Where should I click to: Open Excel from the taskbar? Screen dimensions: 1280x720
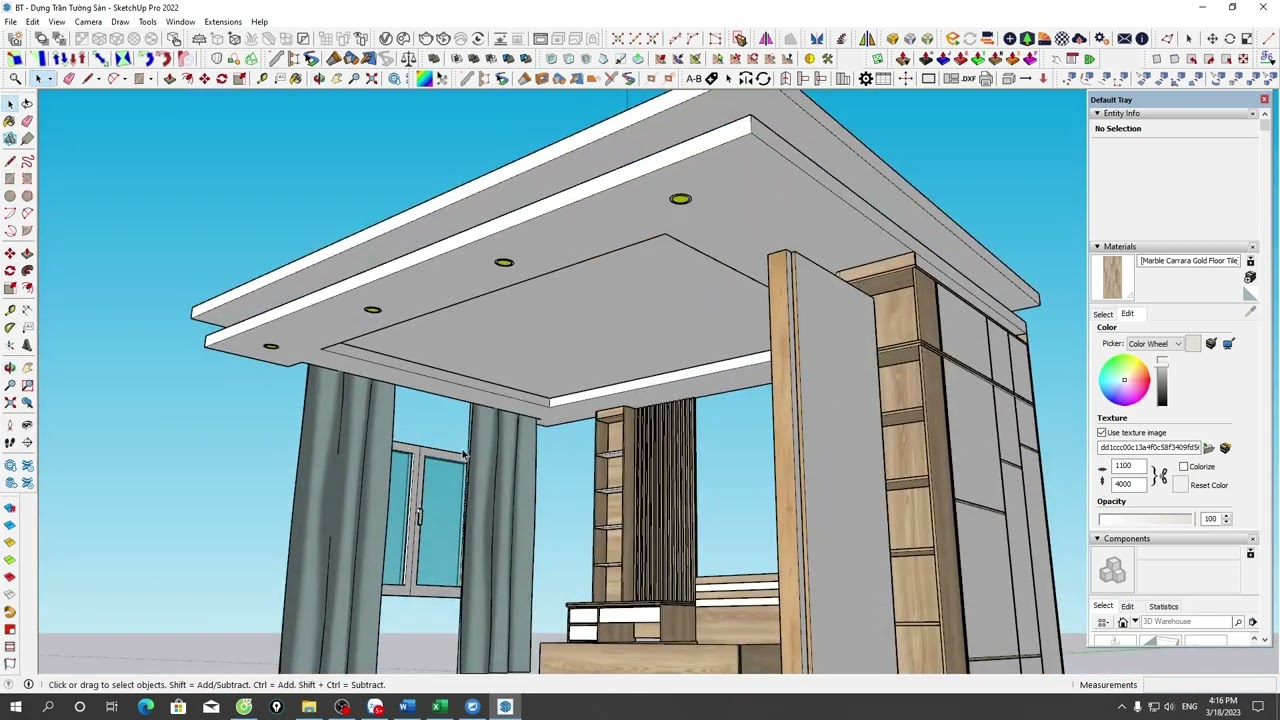click(x=438, y=707)
